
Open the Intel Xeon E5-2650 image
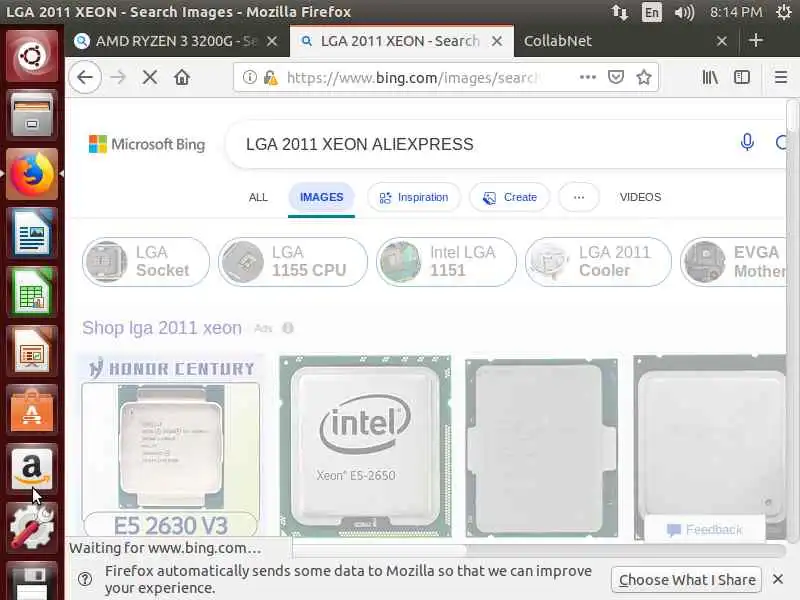tap(365, 446)
